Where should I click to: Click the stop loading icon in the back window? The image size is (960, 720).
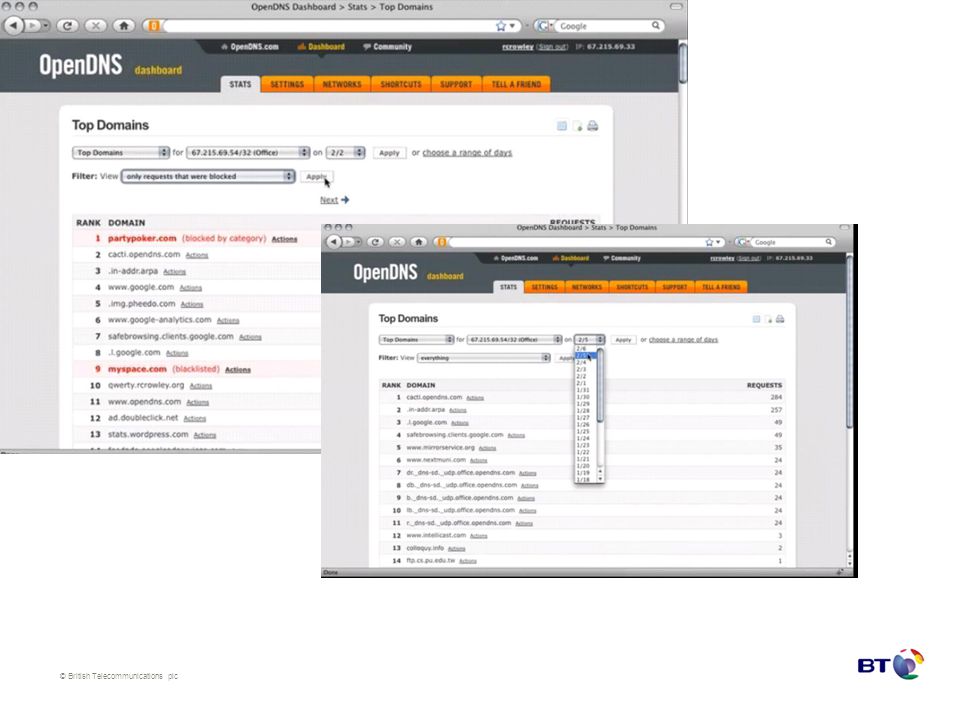[x=95, y=26]
